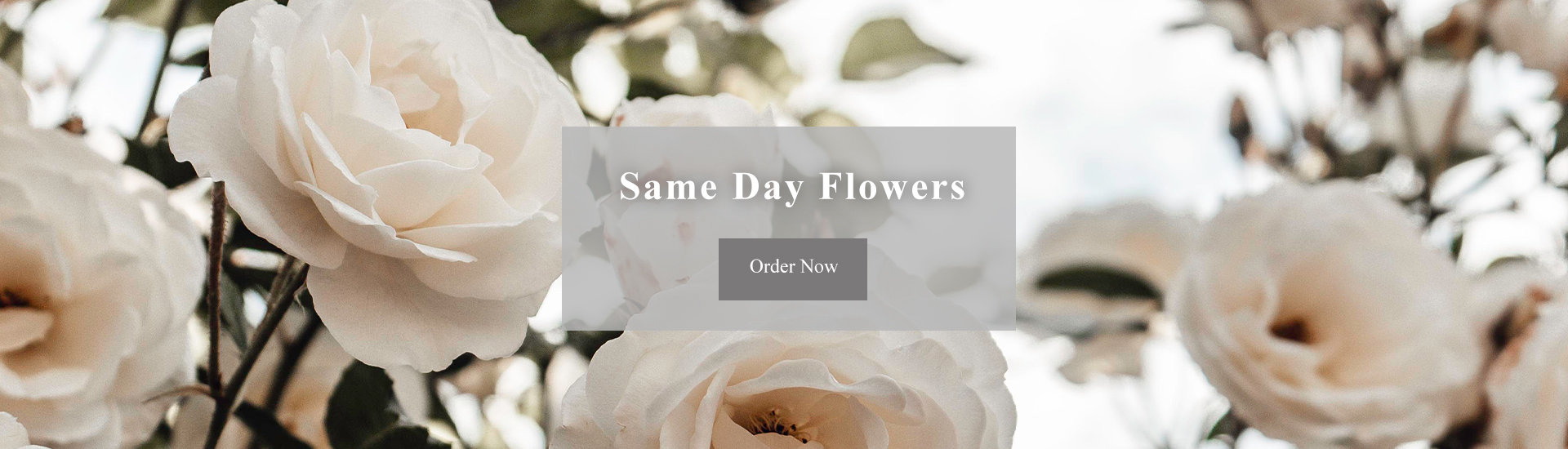Click the Same Day Flowers heading
The height and width of the screenshot is (449, 1568).
(x=792, y=187)
